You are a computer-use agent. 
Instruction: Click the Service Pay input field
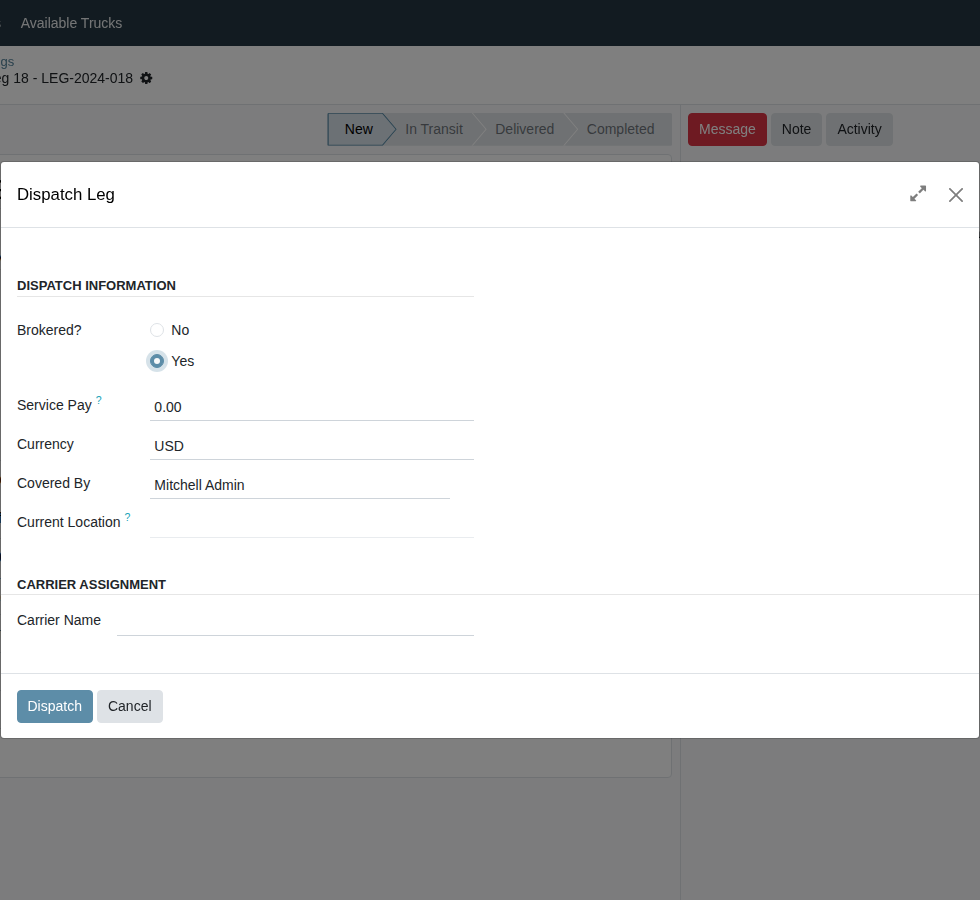click(x=312, y=408)
